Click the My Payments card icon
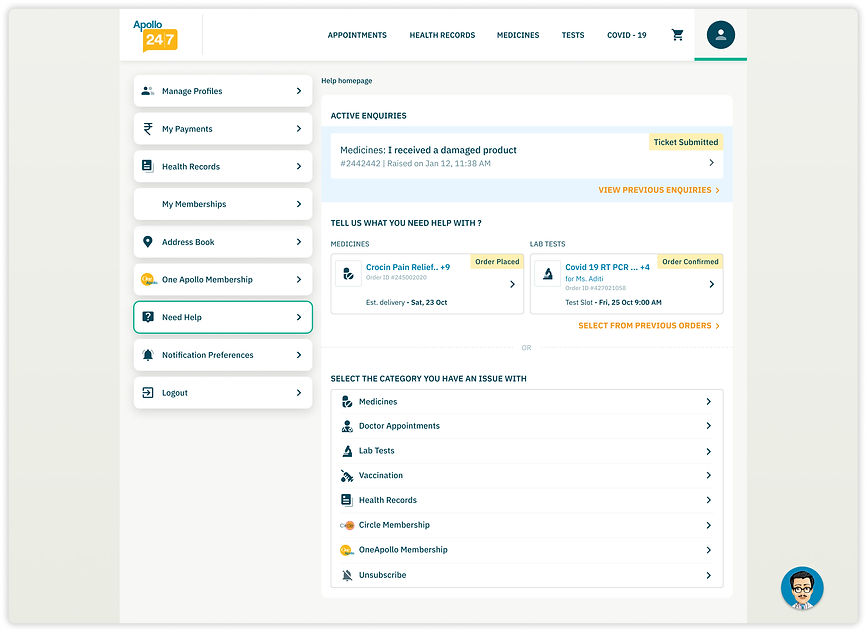867x632 pixels. point(146,128)
